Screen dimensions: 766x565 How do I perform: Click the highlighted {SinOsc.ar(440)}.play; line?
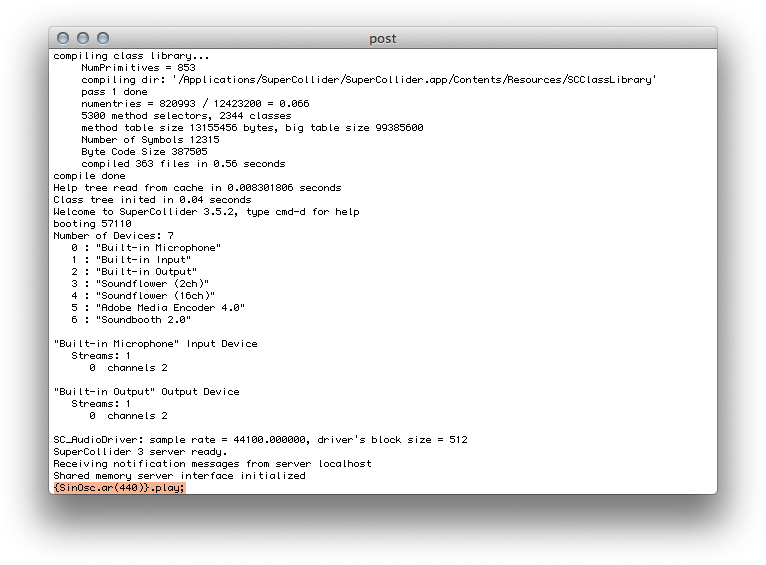[119, 488]
